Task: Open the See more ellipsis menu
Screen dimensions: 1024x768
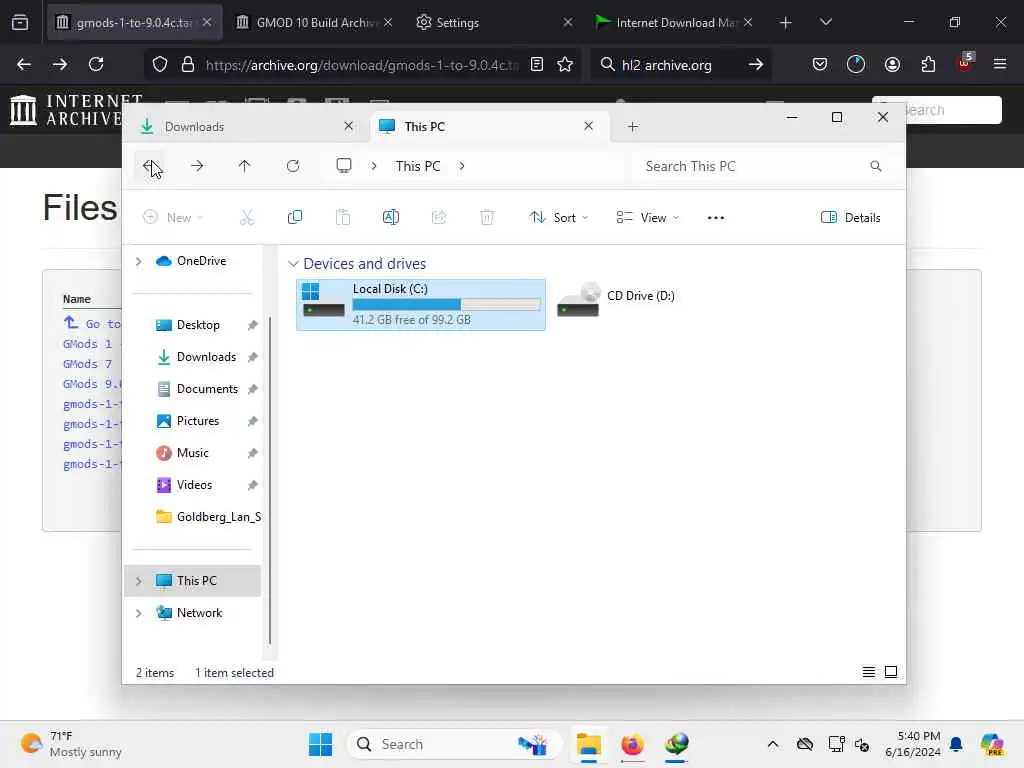Action: click(x=716, y=217)
